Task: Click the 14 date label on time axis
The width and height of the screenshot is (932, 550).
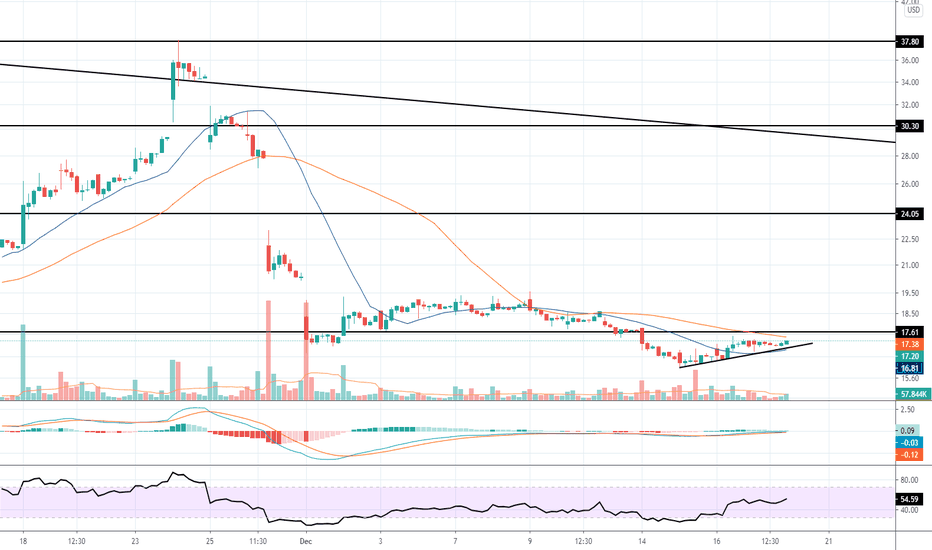Action: 642,541
